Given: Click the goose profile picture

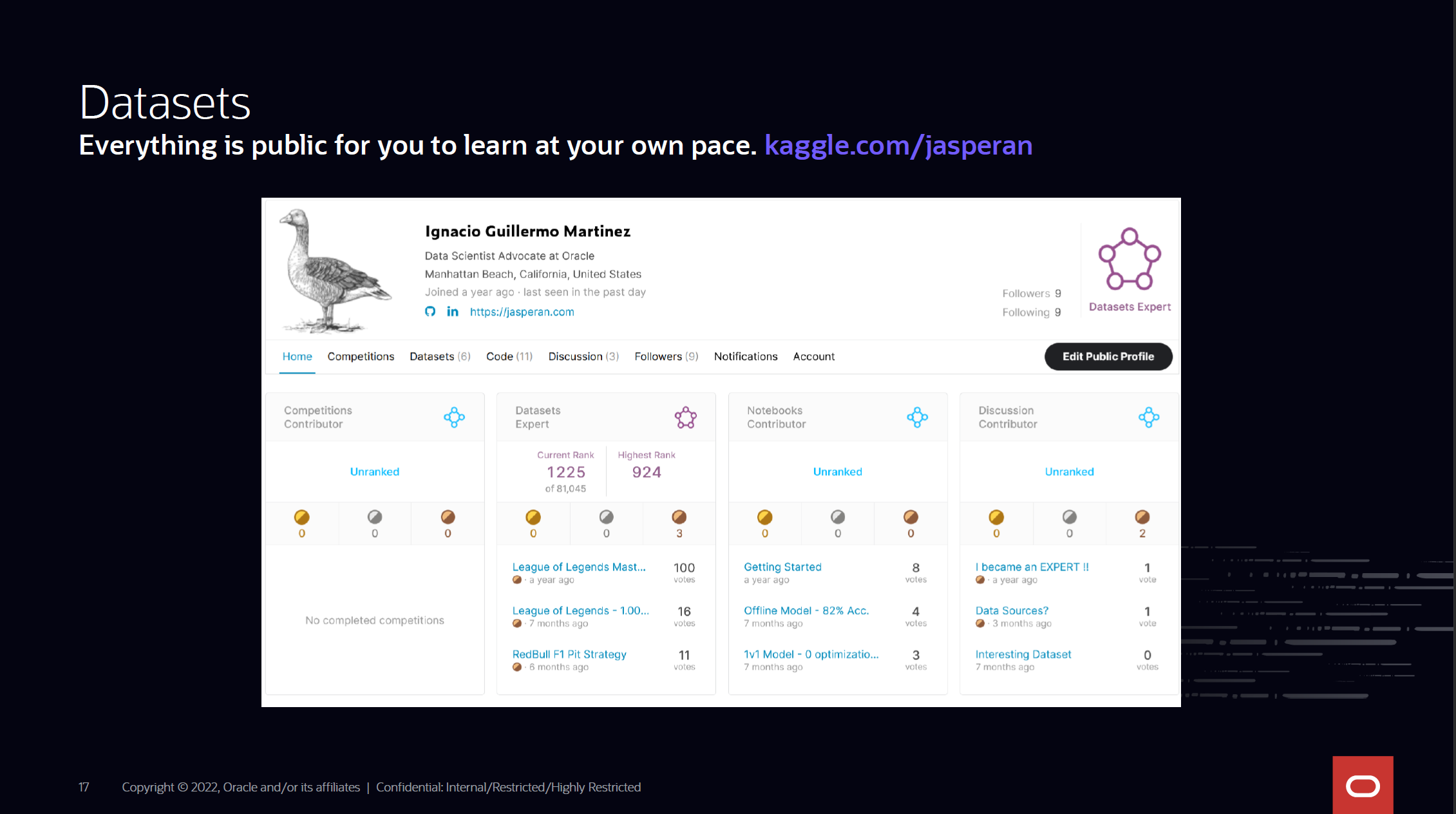Looking at the screenshot, I should pyautogui.click(x=334, y=270).
